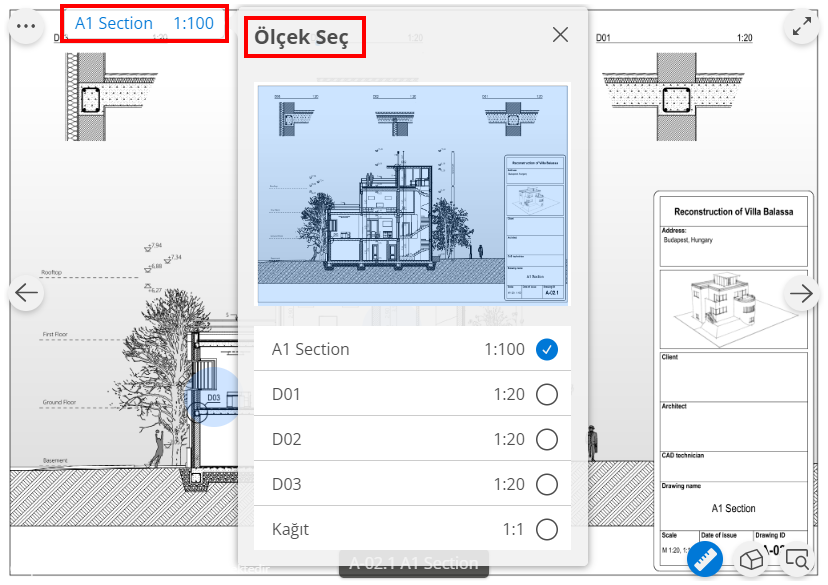Click the 'Kağıt' row label
The height and width of the screenshot is (585, 828).
click(290, 530)
